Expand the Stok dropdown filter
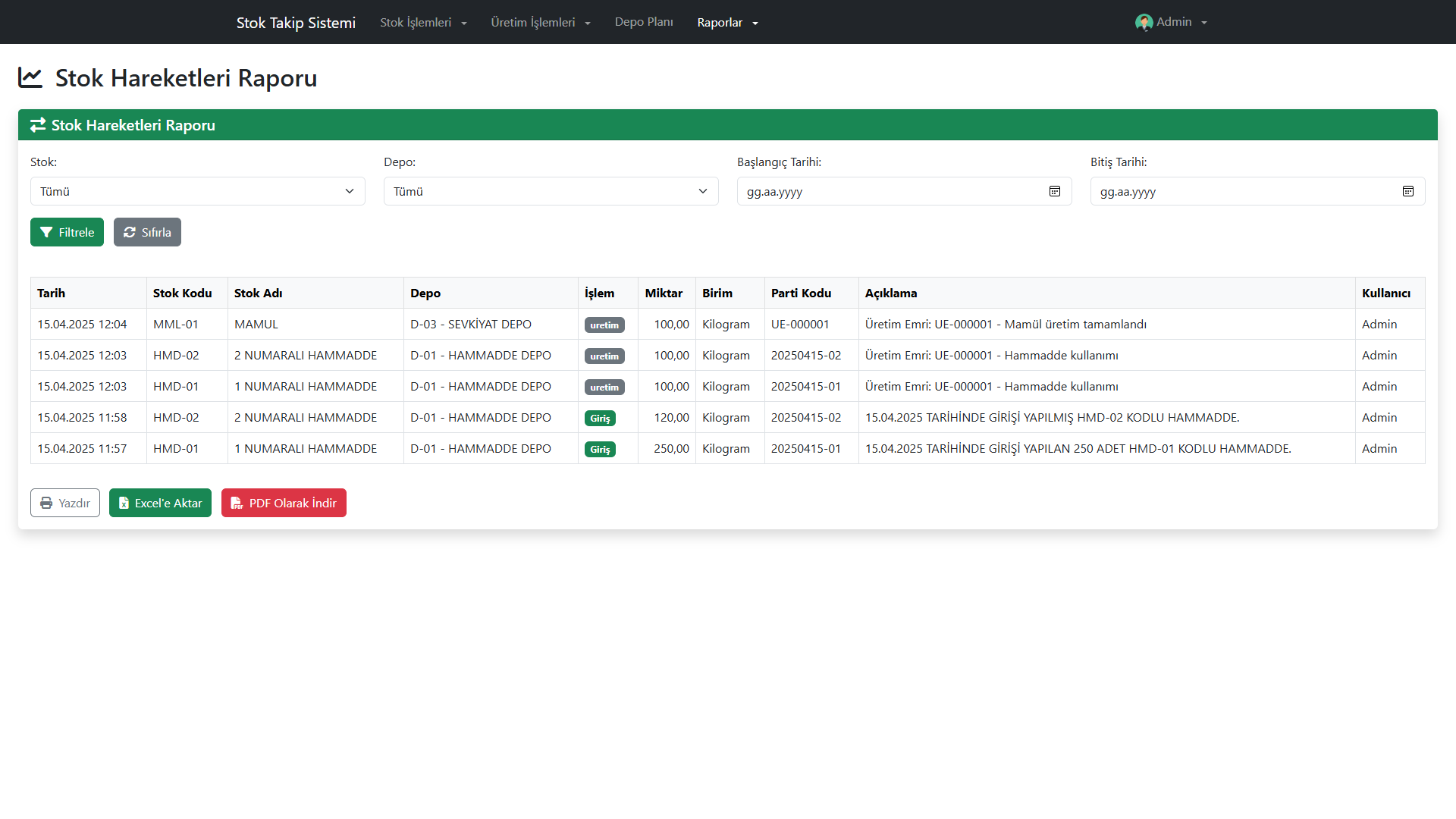The height and width of the screenshot is (819, 1456). click(x=198, y=191)
